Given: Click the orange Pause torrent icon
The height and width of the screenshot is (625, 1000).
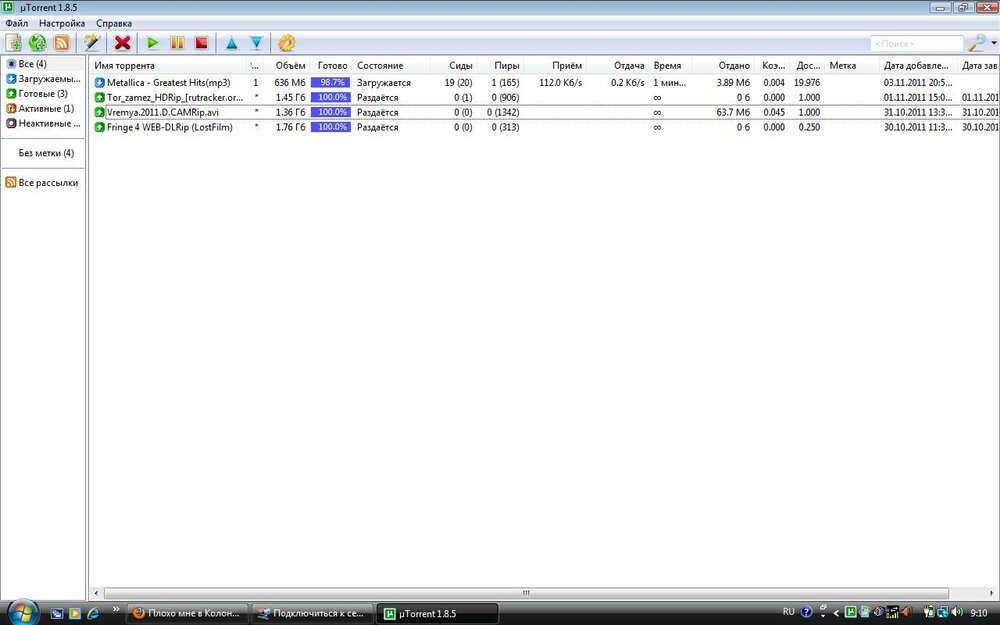Looking at the screenshot, I should pyautogui.click(x=177, y=43).
